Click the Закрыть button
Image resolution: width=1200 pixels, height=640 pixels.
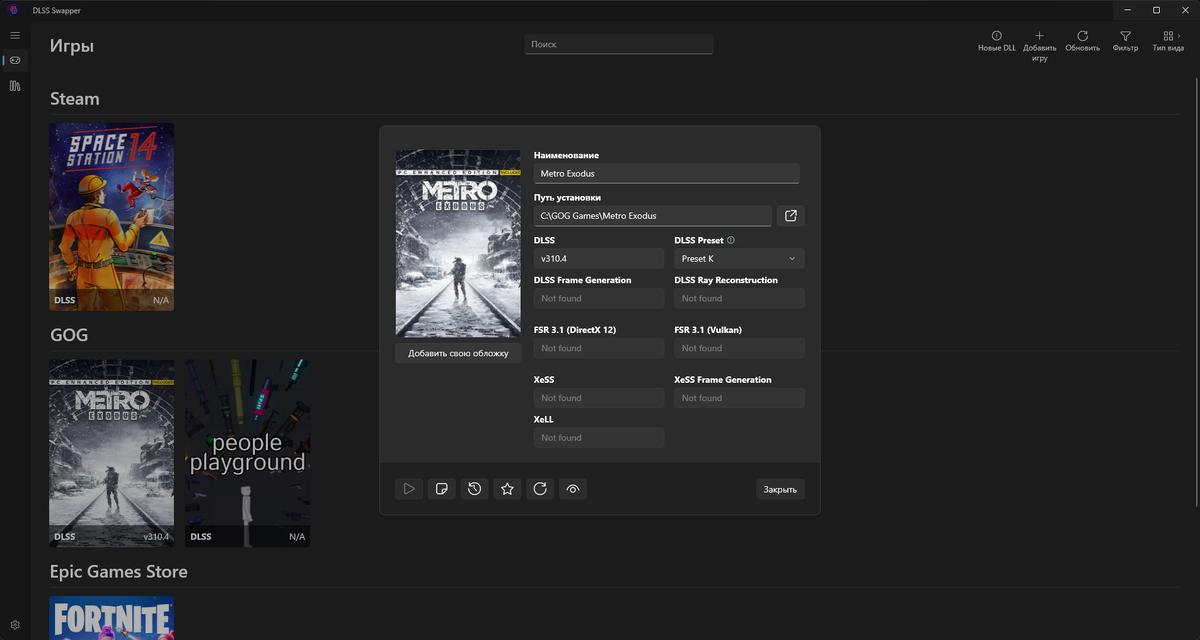point(780,489)
